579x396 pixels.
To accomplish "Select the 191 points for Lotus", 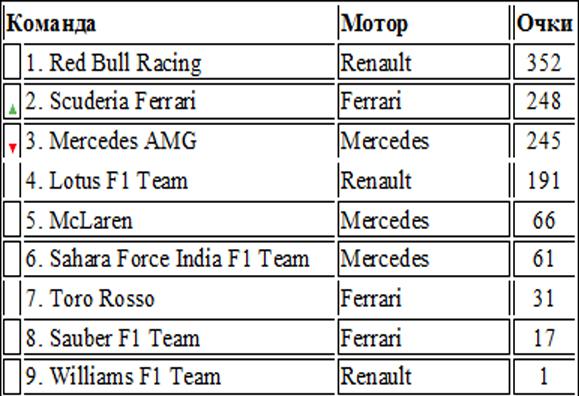I will [544, 181].
